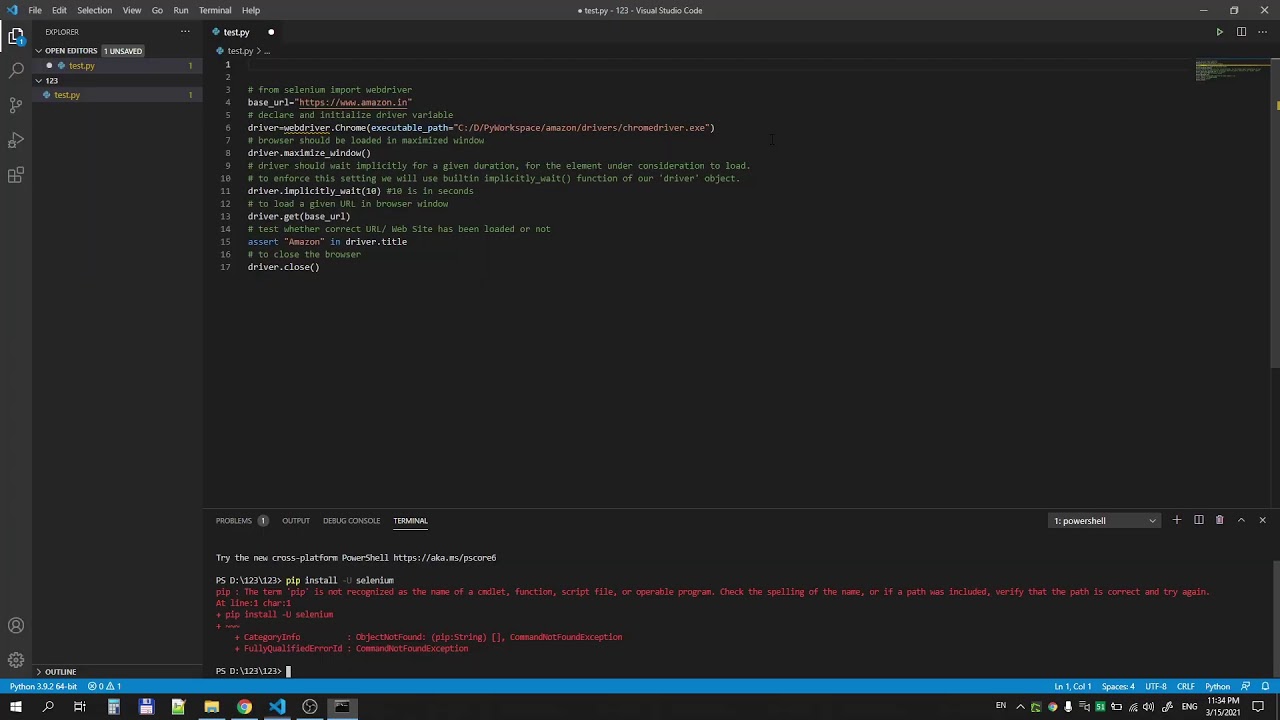Select the Python language mode indicator
Image resolution: width=1280 pixels, height=720 pixels.
(1217, 687)
